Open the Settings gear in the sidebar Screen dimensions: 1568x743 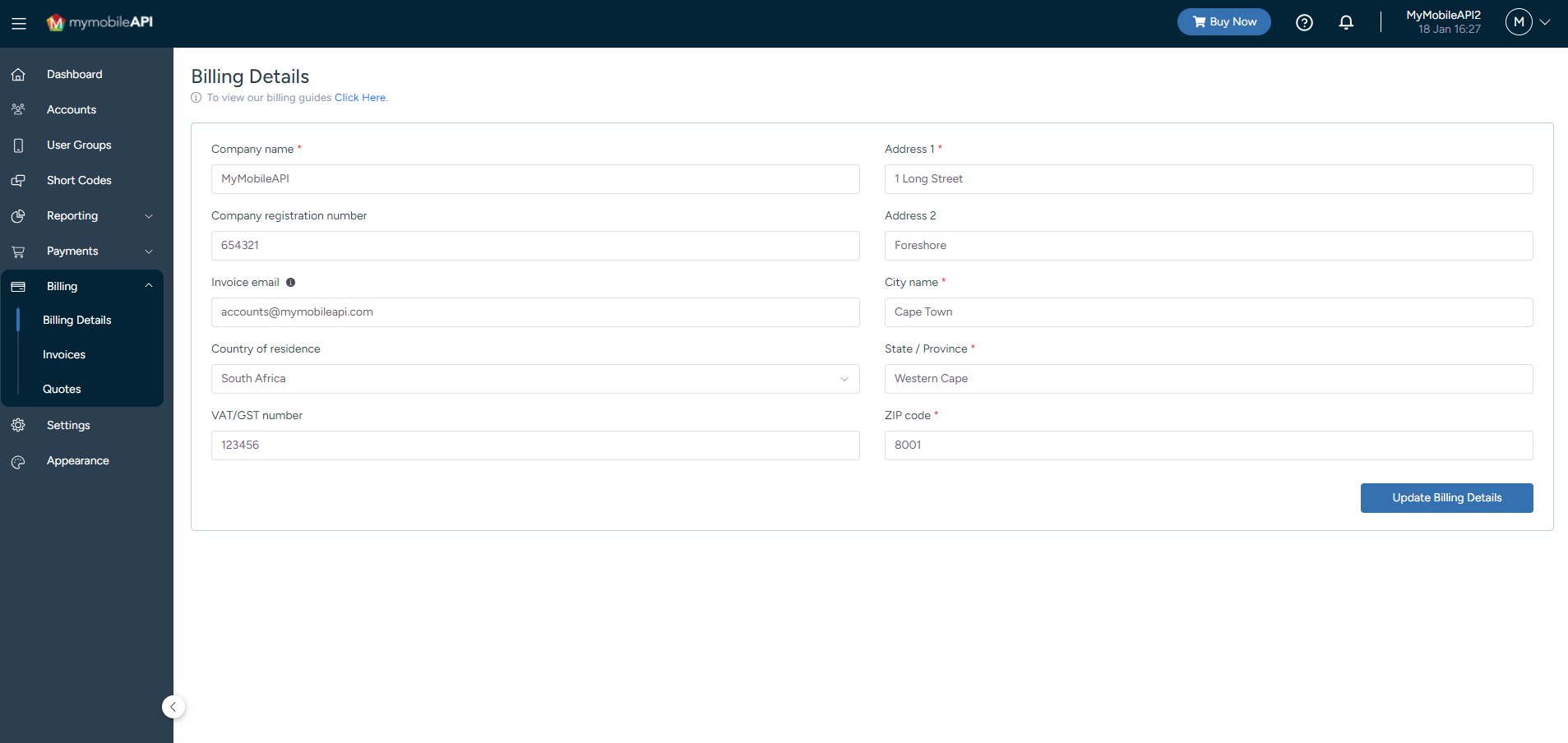point(18,425)
